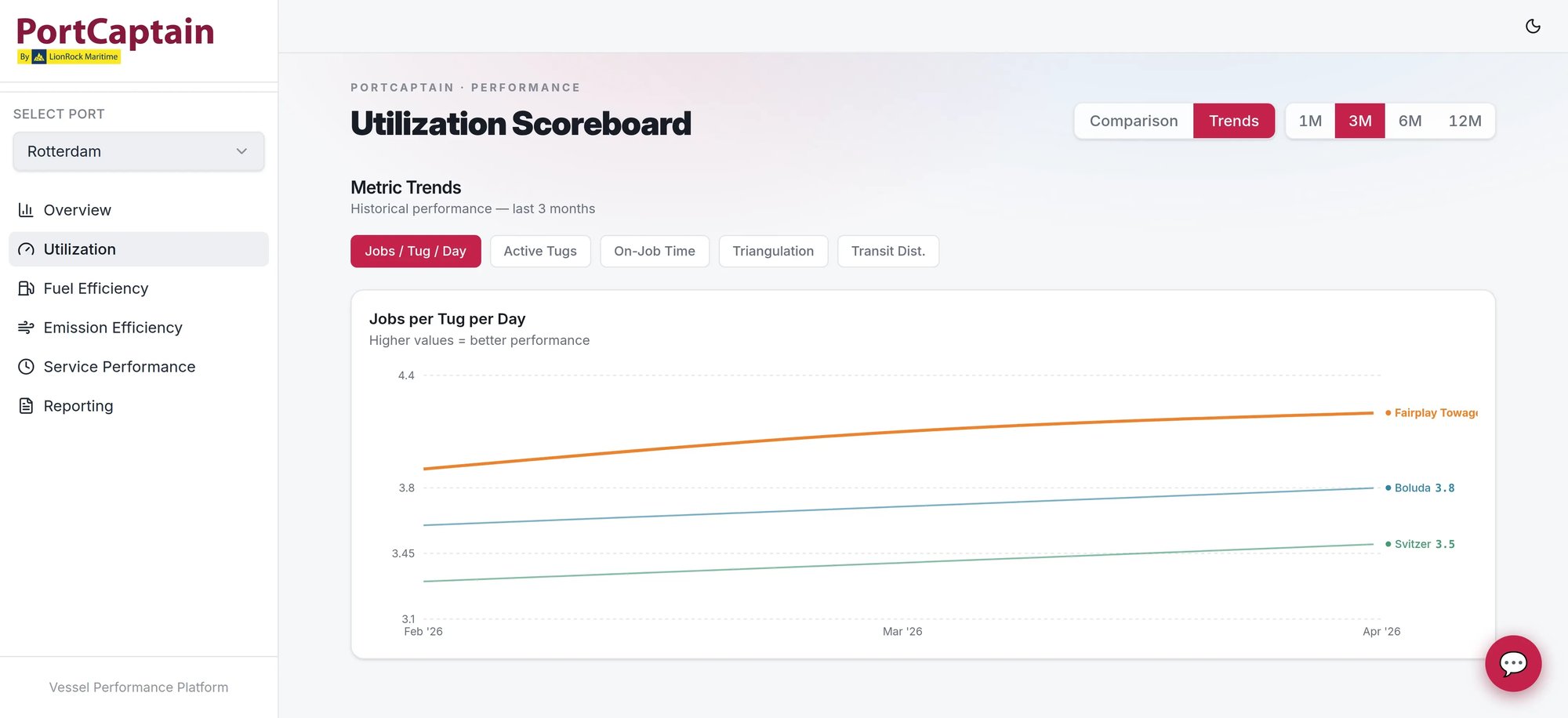Click the Utilization gauge icon
This screenshot has height=718, width=1568.
[x=26, y=249]
